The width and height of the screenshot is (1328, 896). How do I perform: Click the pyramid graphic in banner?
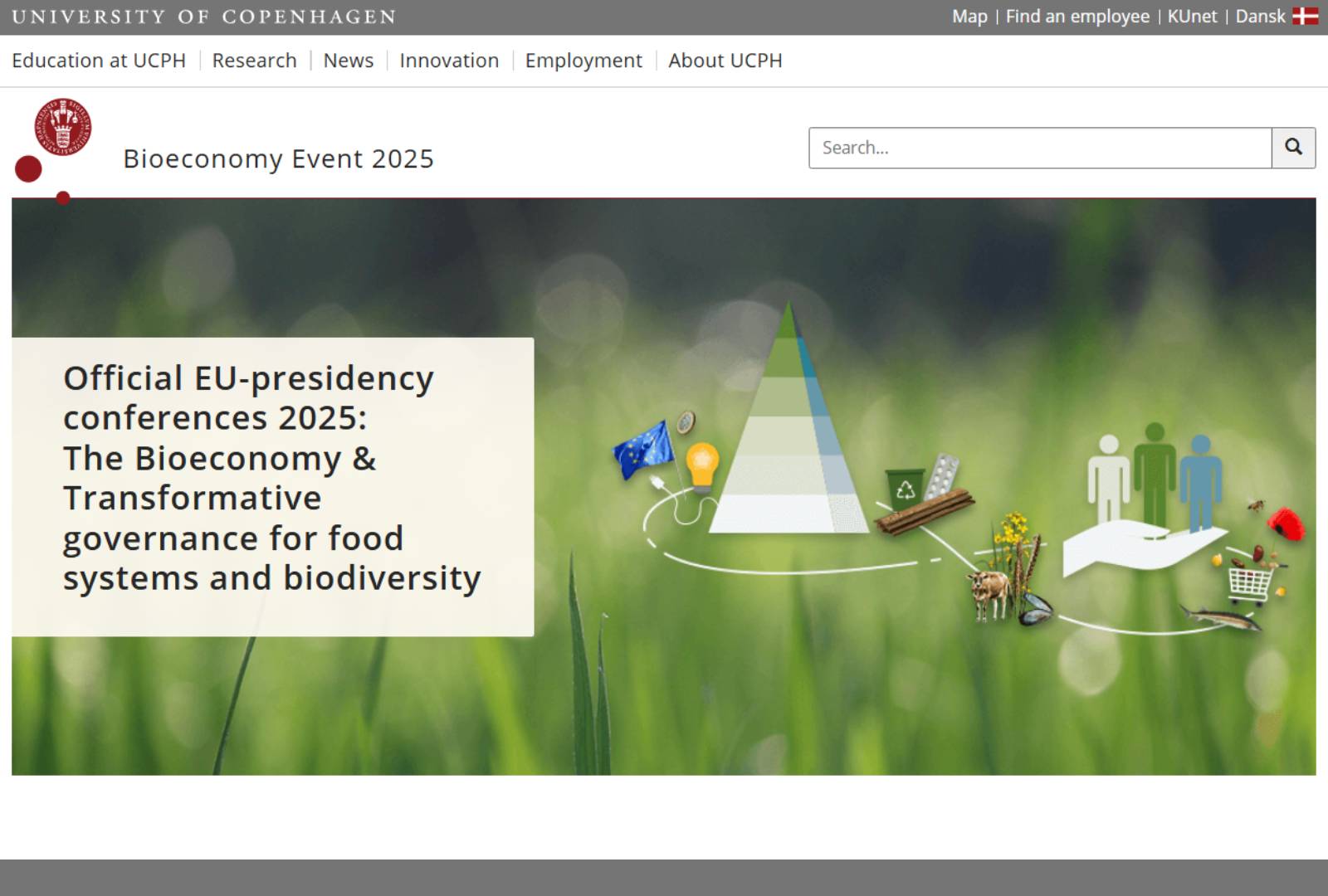click(x=788, y=431)
